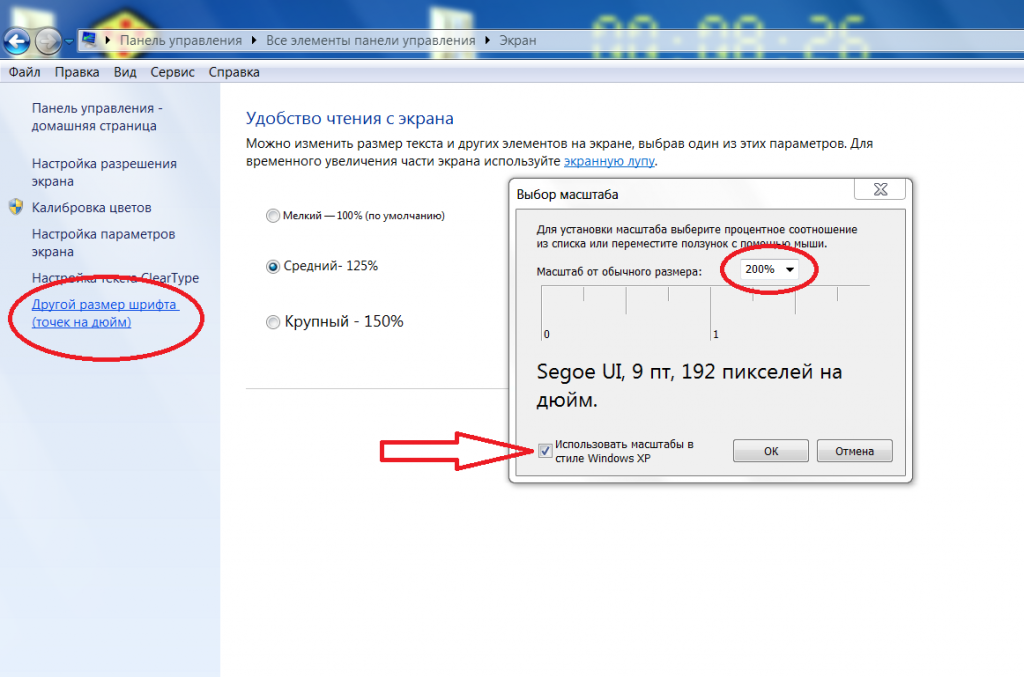Click the shield icon beside Калибровка цветов
Screen dimensions: 1024x677
tap(16, 208)
